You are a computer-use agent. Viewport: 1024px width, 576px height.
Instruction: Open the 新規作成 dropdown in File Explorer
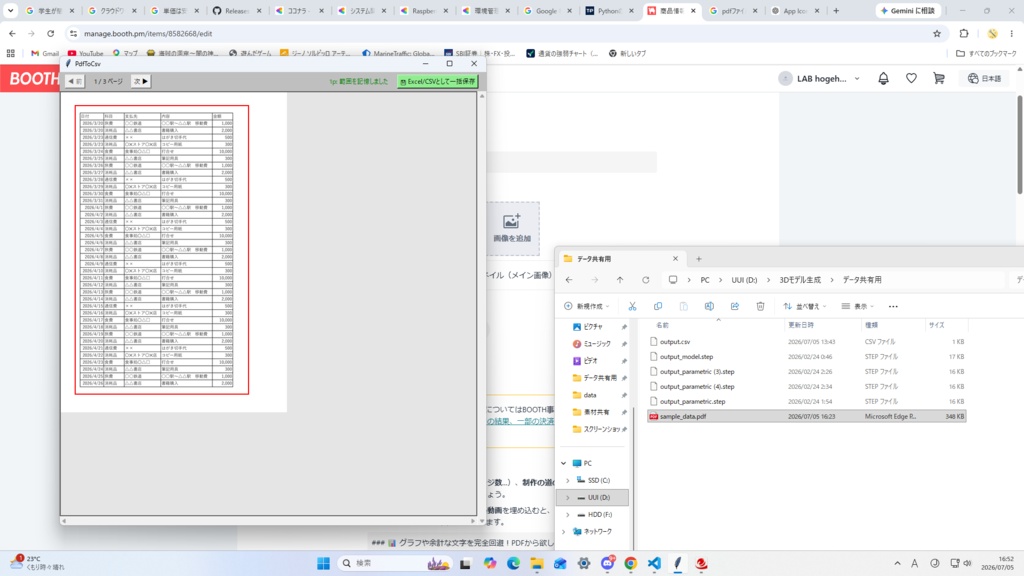tap(586, 306)
